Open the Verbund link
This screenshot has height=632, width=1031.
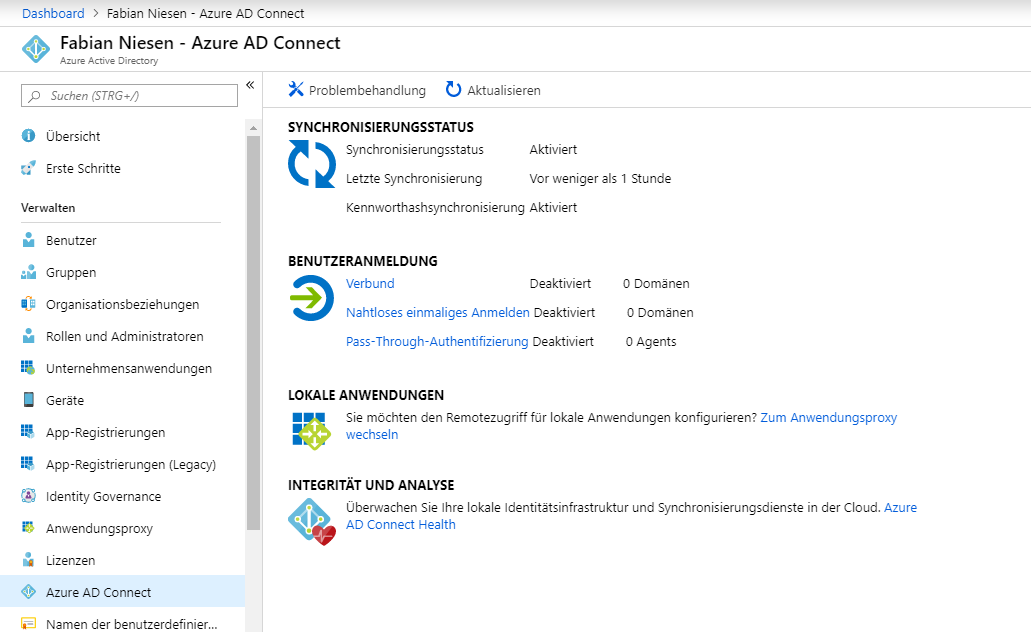[x=370, y=283]
